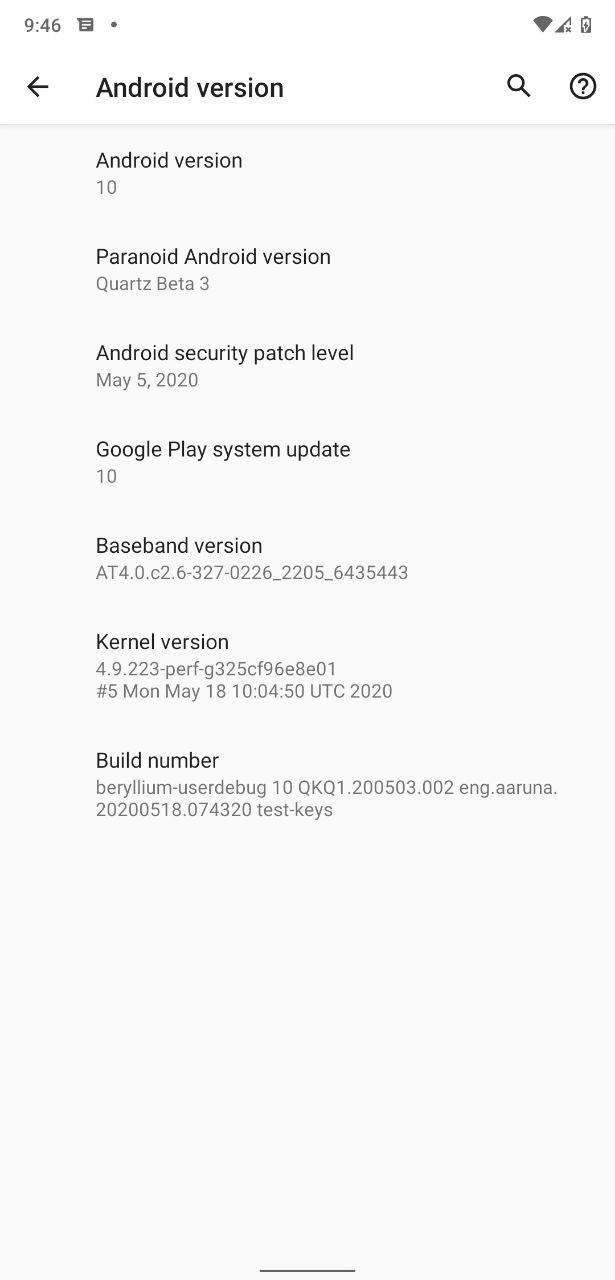Open the search icon in the header

click(x=518, y=86)
